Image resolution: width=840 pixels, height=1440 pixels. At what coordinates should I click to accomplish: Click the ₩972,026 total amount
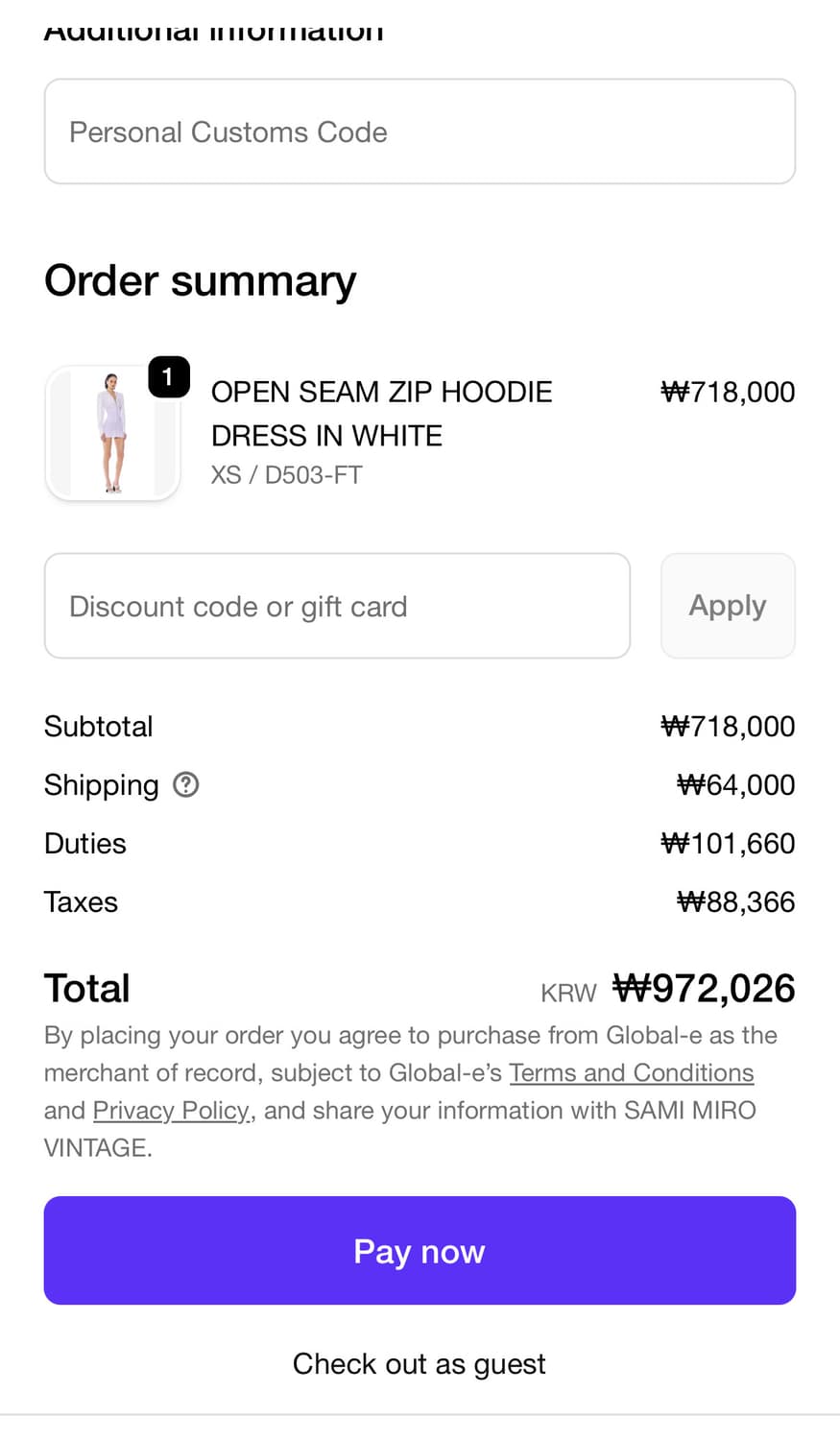(x=704, y=989)
